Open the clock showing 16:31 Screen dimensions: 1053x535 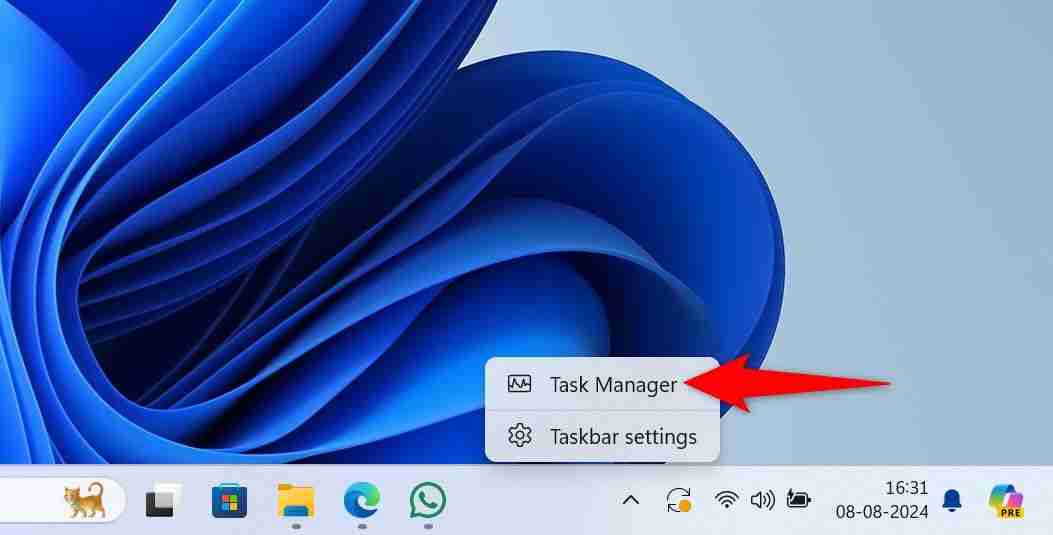click(x=906, y=488)
